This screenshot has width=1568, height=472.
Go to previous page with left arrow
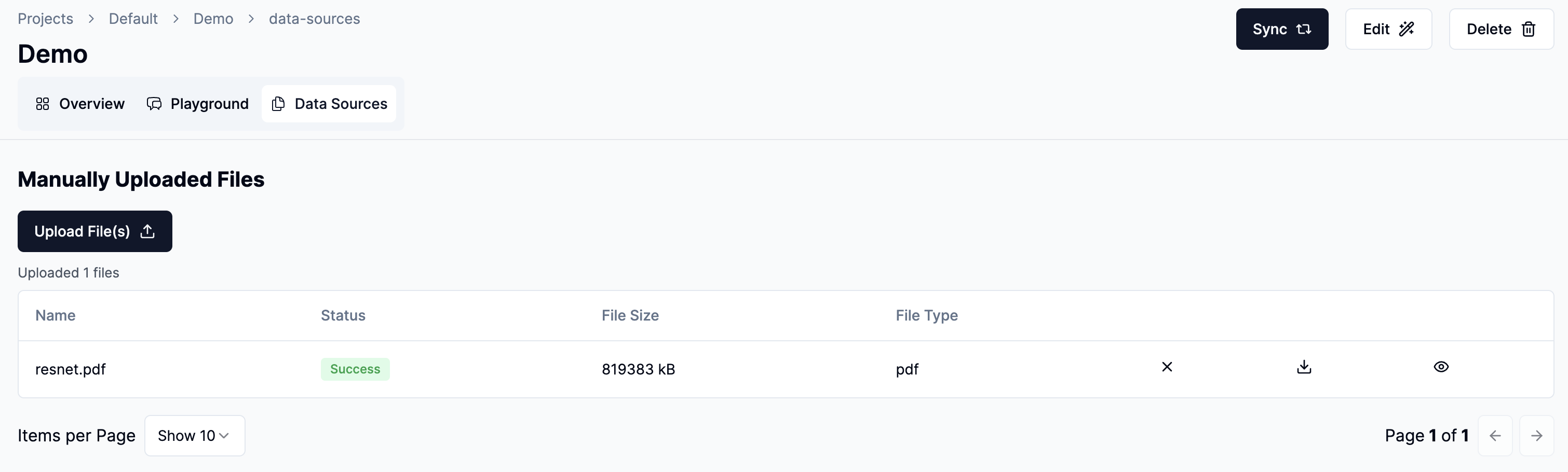point(1495,436)
